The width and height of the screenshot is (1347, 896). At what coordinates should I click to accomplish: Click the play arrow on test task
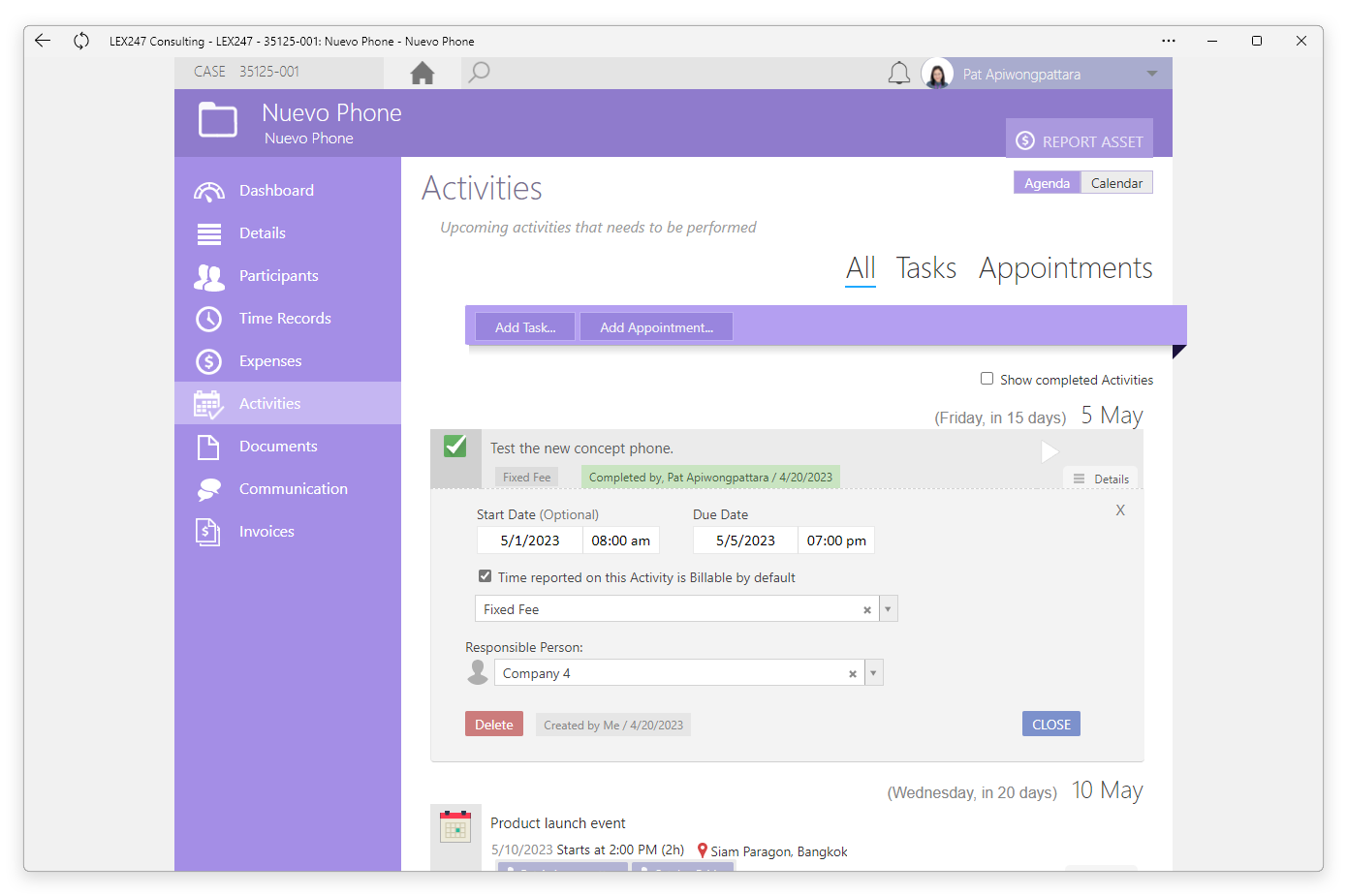tap(1049, 451)
